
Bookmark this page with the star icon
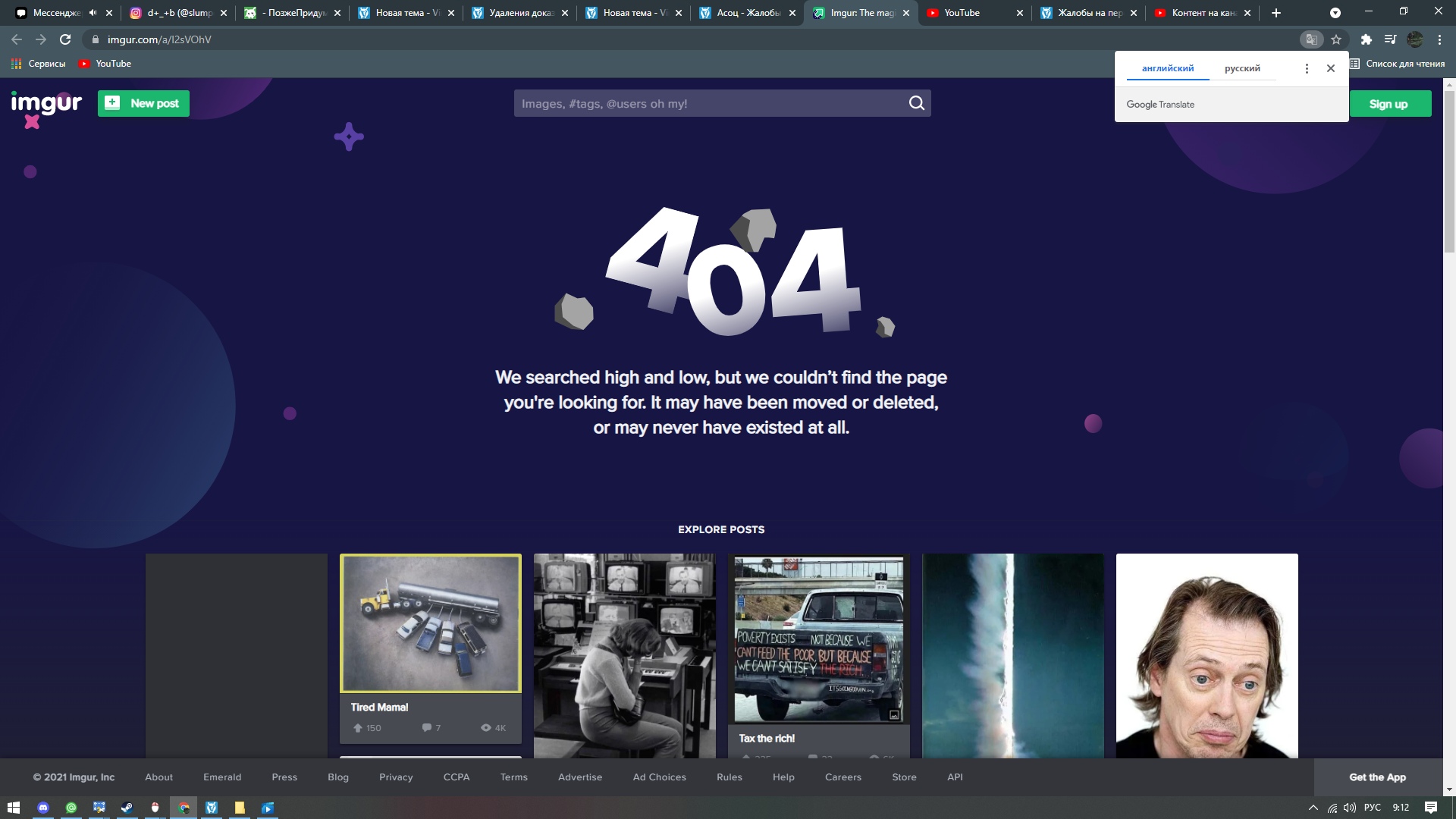tap(1336, 39)
